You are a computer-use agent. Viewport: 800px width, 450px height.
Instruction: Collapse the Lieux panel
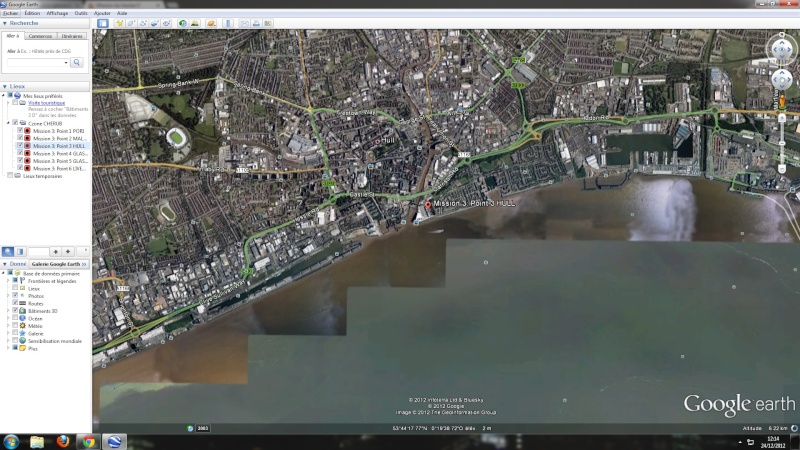click(x=5, y=86)
